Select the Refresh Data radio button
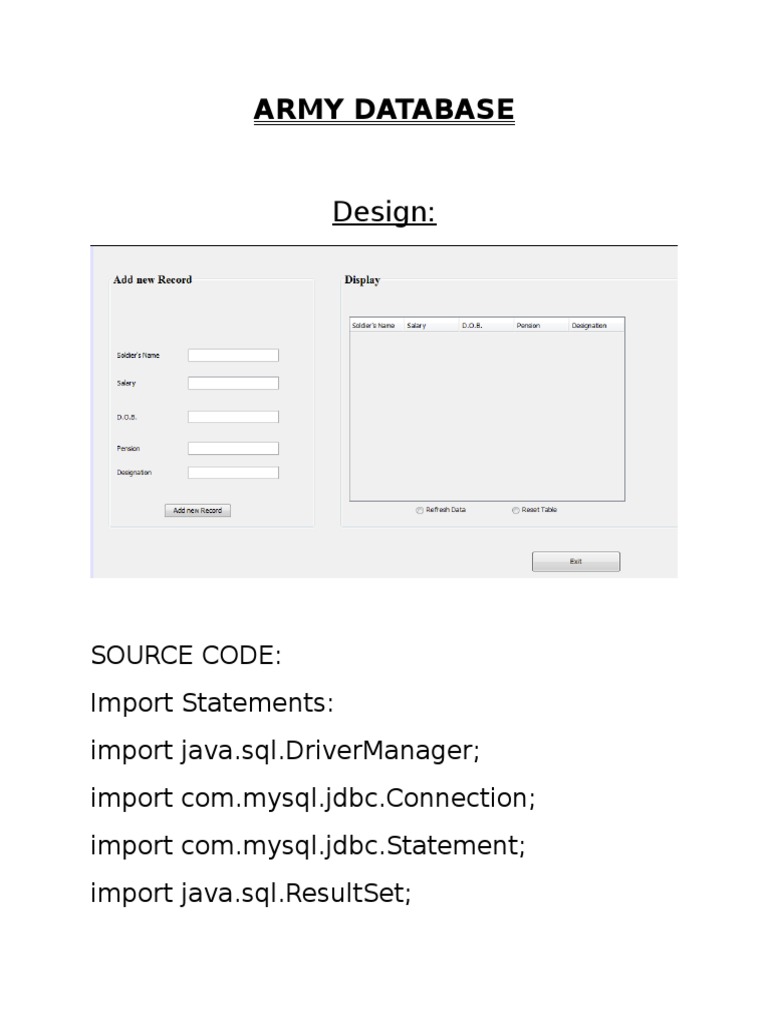Viewport: 768px width, 1024px height. [419, 510]
